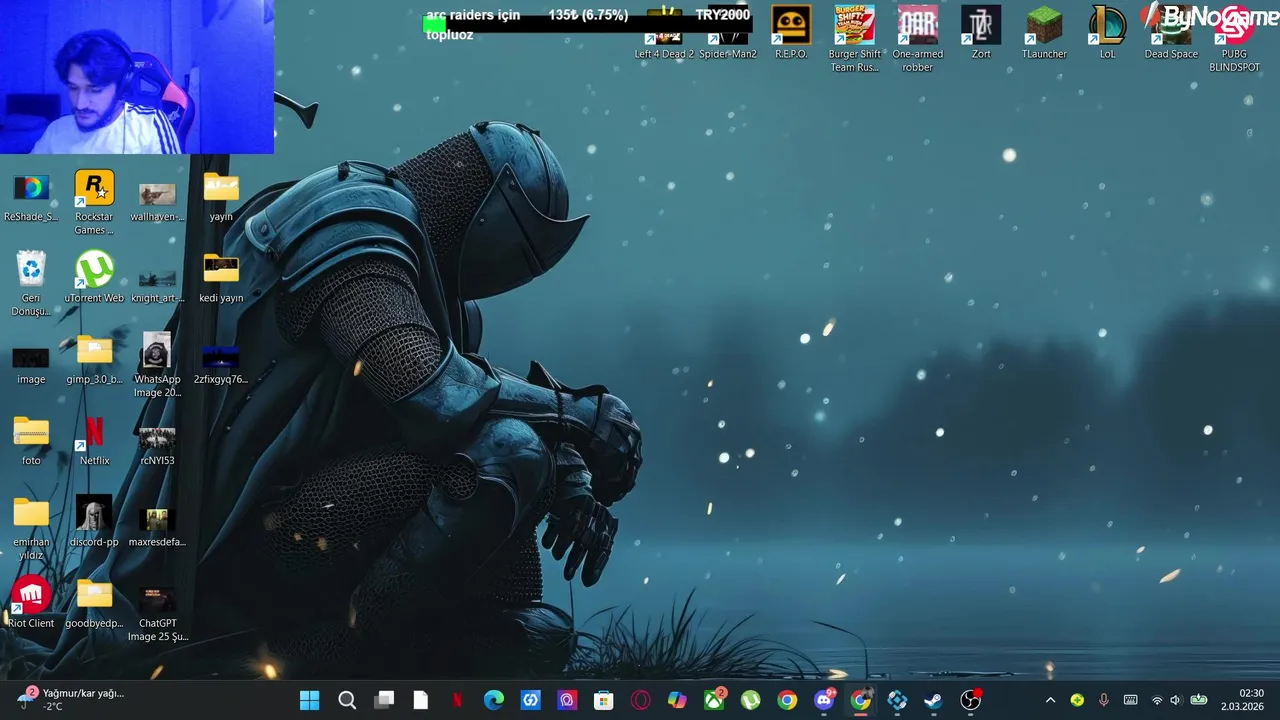Open the emirhan yildiz folder
This screenshot has width=1280, height=720.
click(x=31, y=528)
